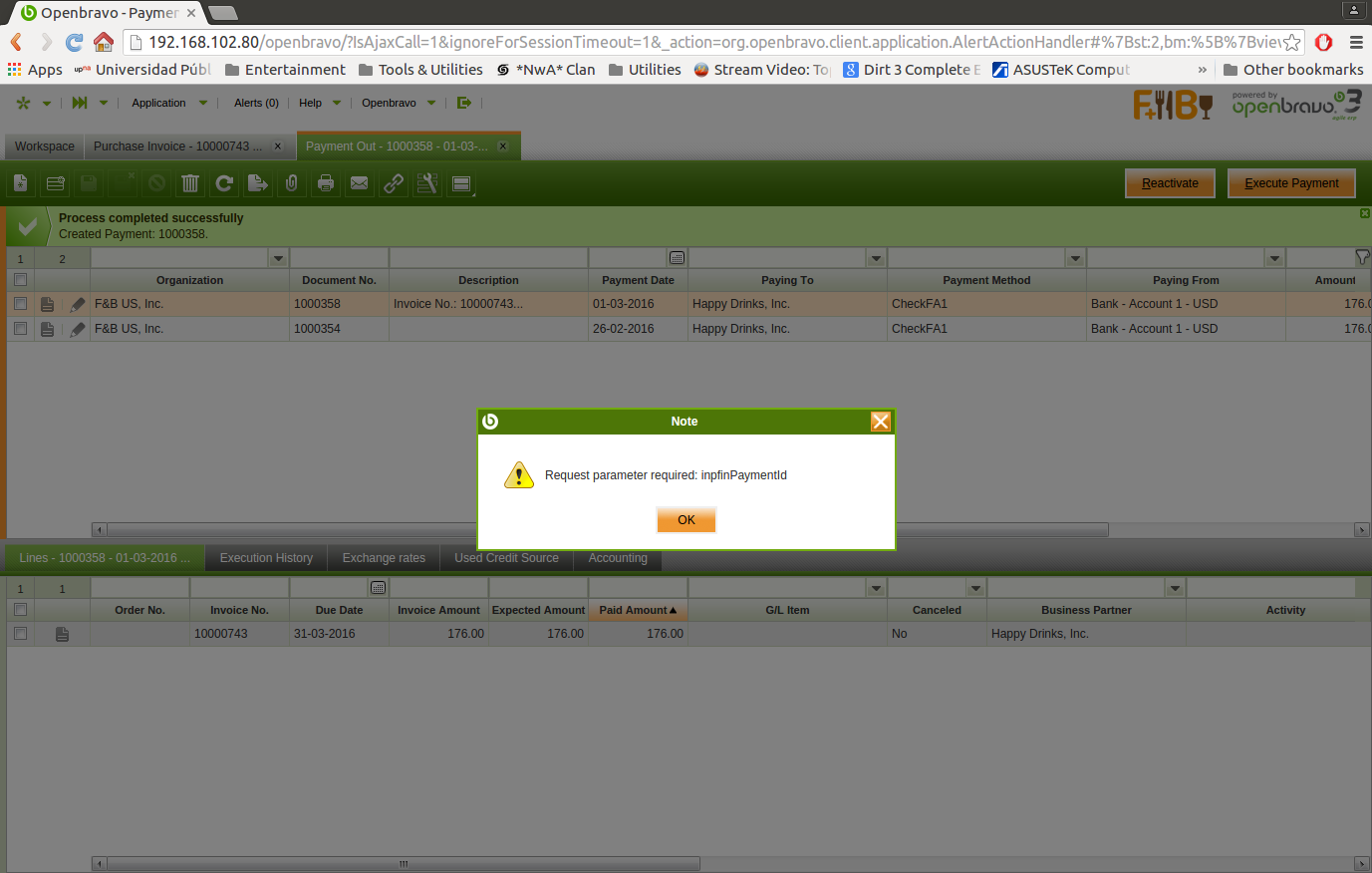
Task: Click the pencil edit icon for payment 1000354
Action: (x=78, y=329)
